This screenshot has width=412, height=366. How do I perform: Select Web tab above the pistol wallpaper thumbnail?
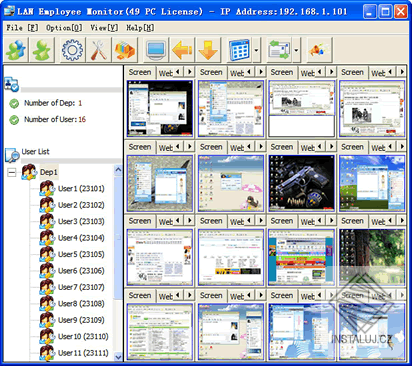click(307, 148)
